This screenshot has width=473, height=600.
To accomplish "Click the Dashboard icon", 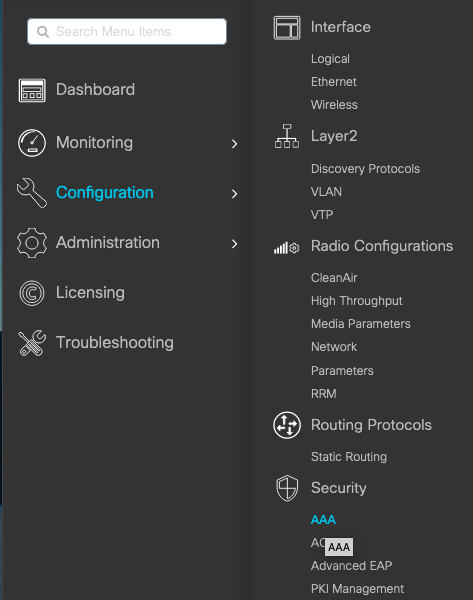I will point(32,90).
